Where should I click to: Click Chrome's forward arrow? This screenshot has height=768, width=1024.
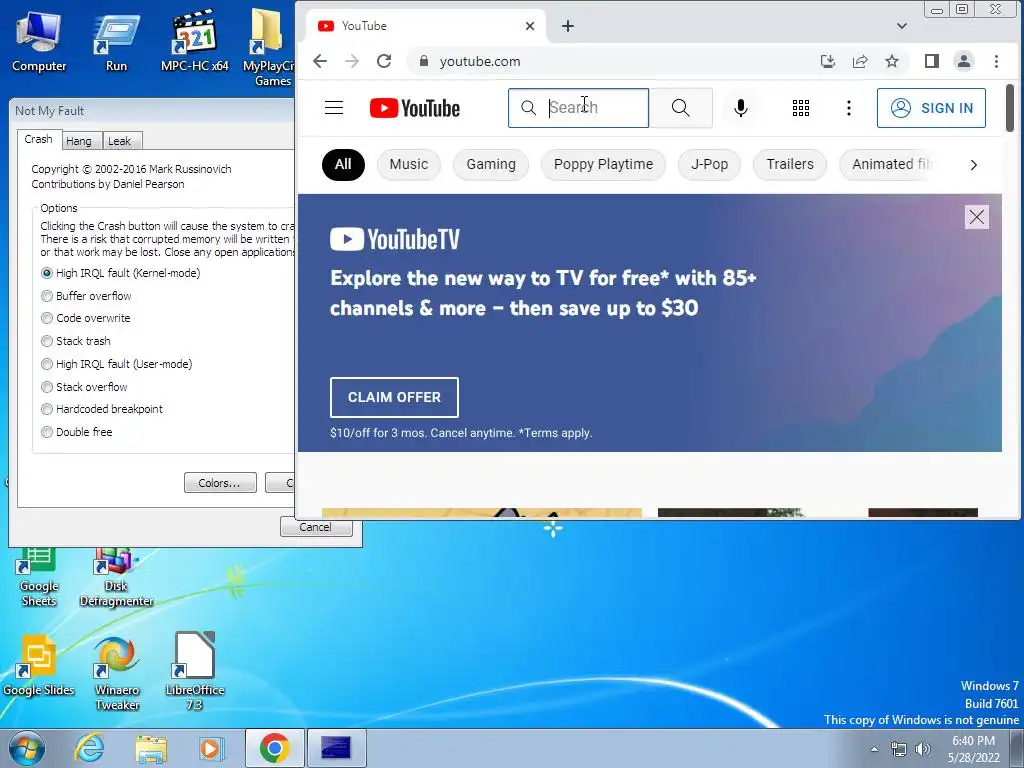(352, 61)
